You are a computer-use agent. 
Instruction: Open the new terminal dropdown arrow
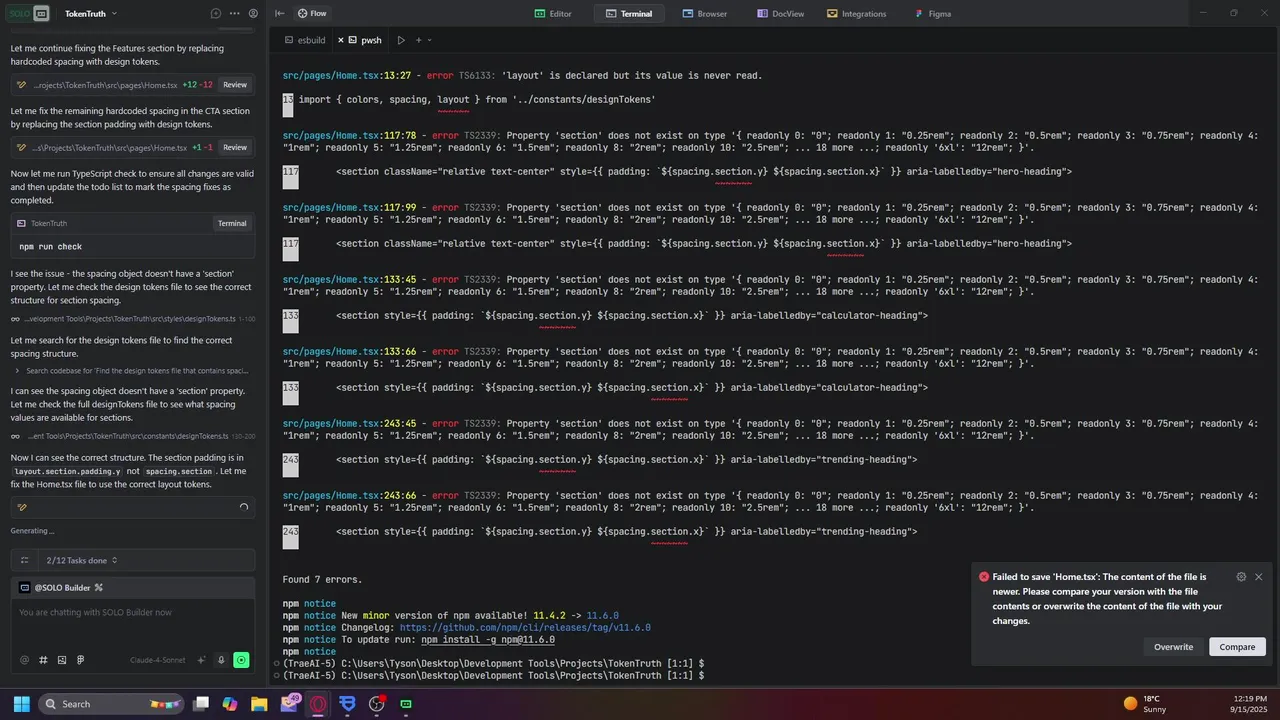click(x=430, y=40)
